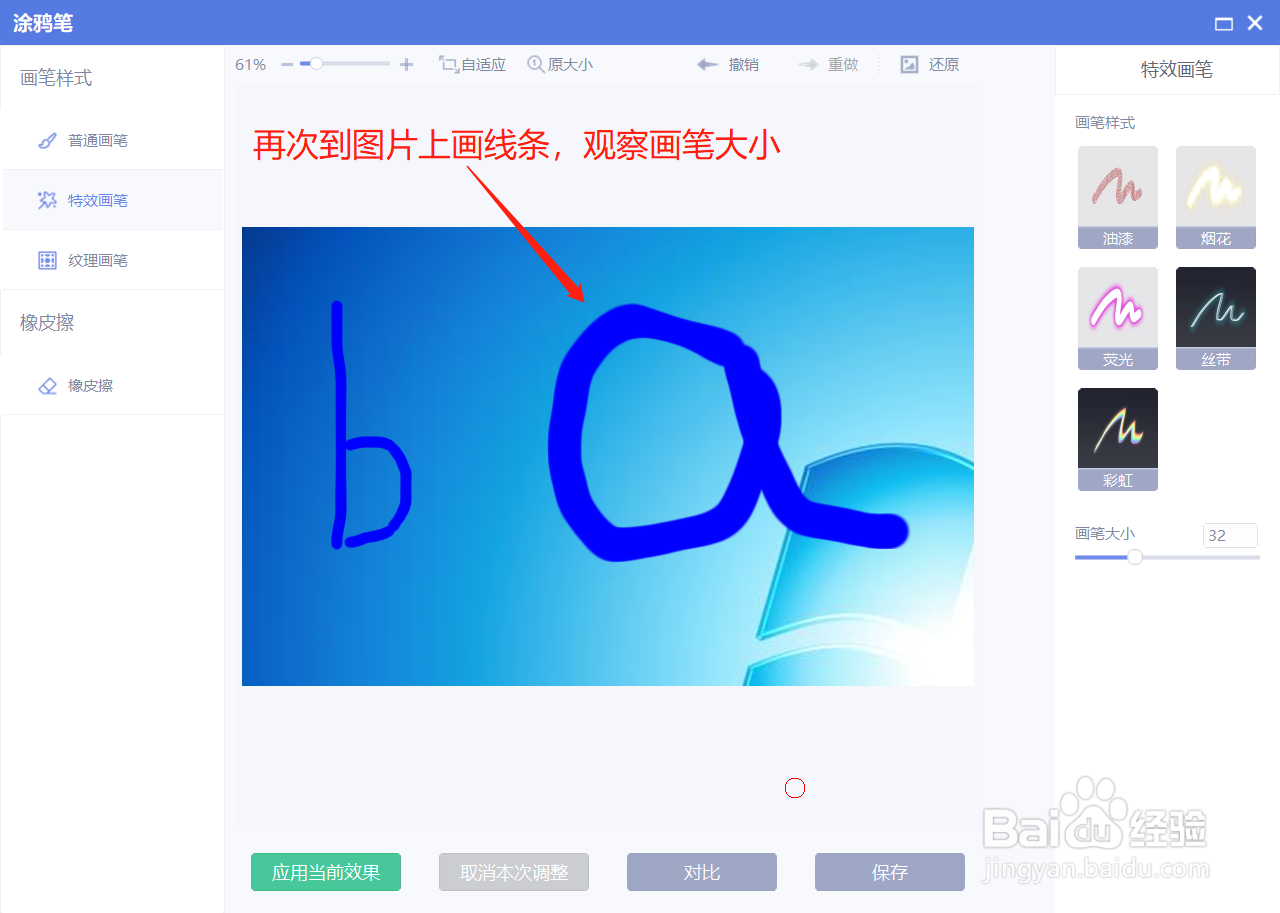Save the image using 保存 button

coord(889,872)
